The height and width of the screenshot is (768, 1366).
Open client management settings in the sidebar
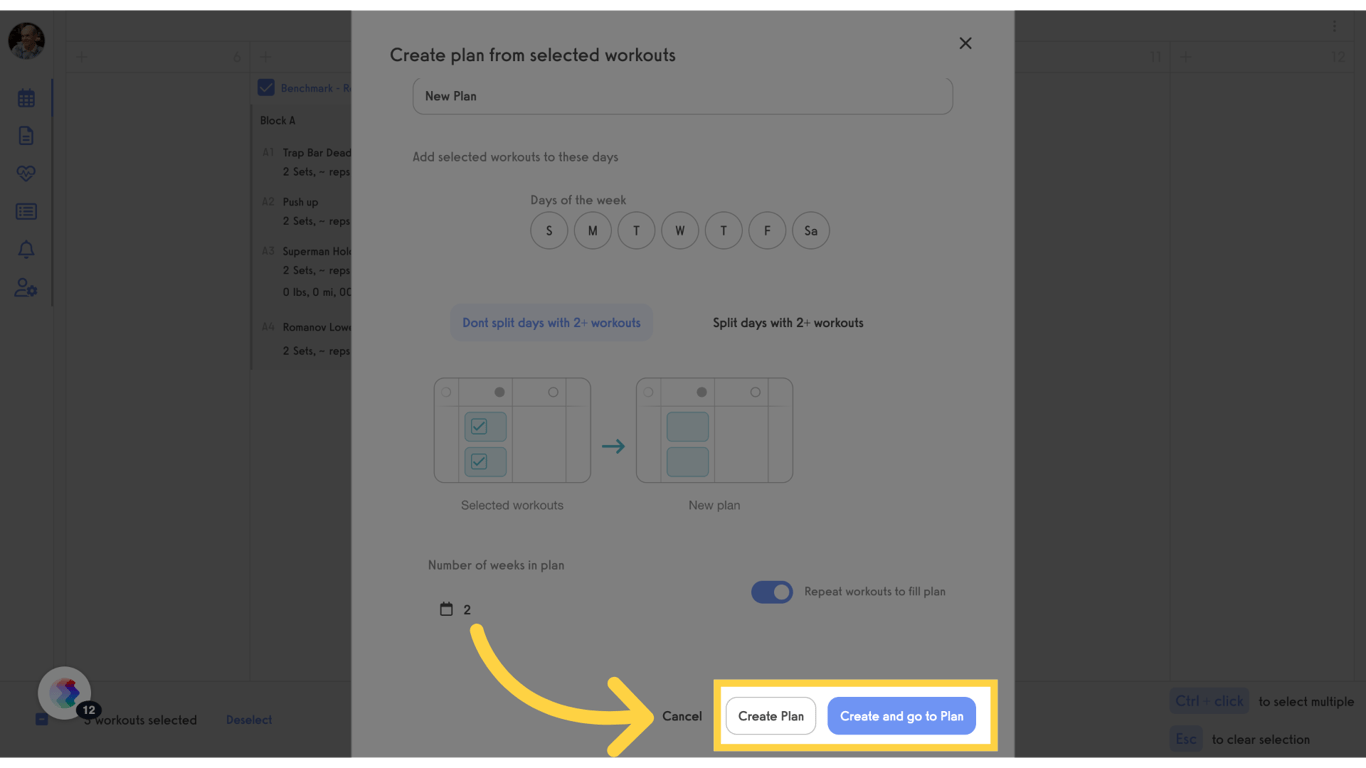[26, 288]
